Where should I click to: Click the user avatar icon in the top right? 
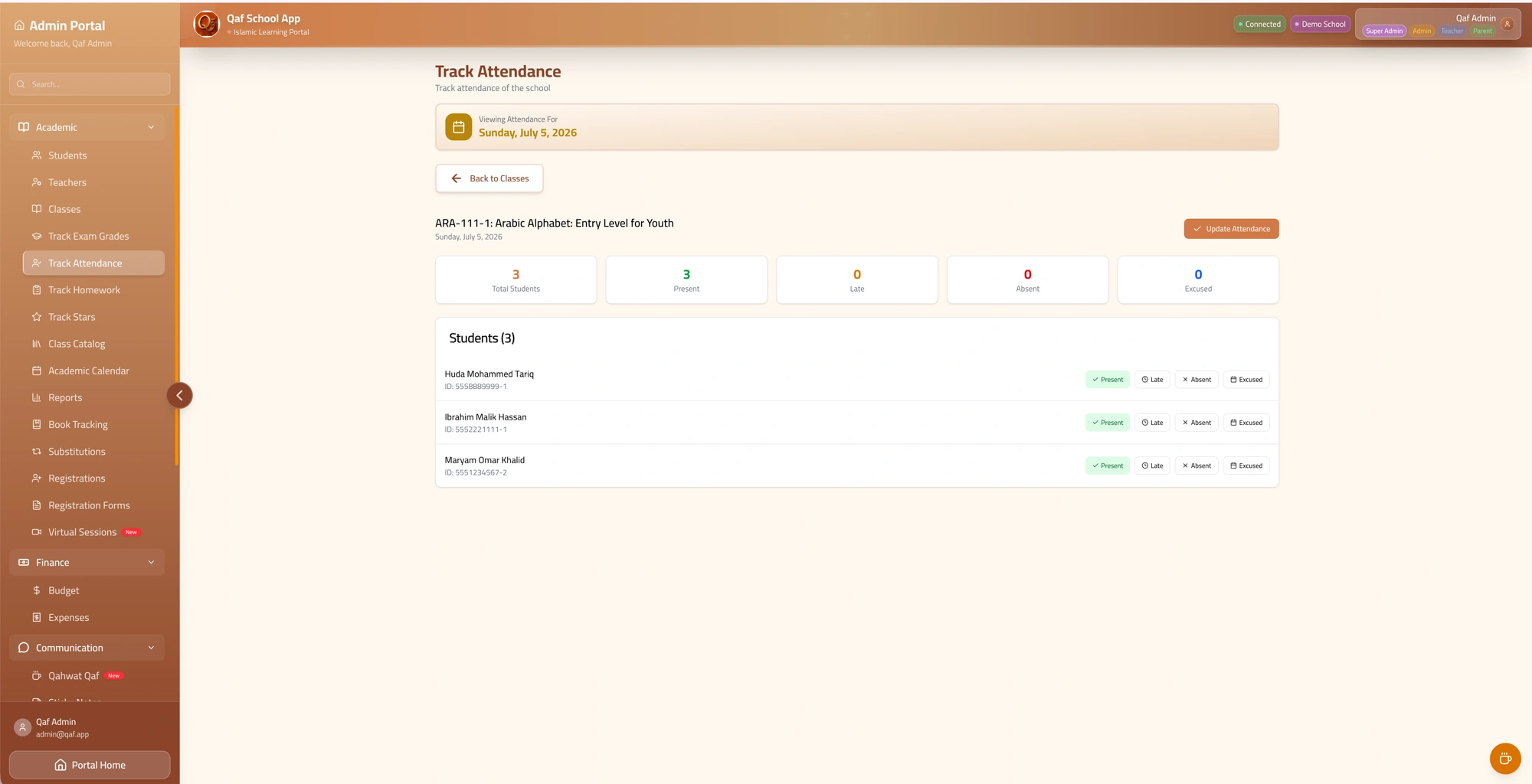click(x=1507, y=24)
